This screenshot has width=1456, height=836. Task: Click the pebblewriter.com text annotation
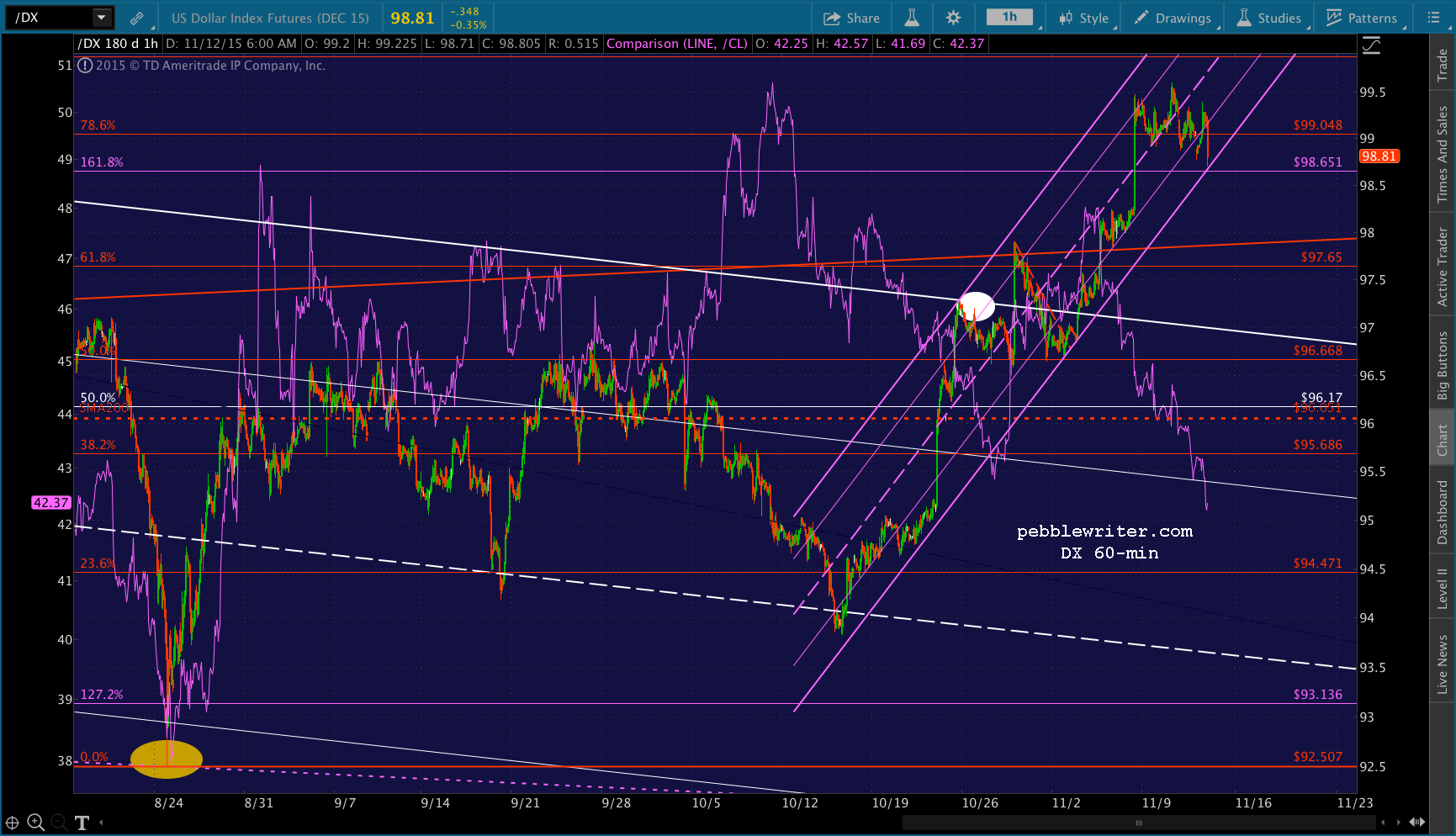click(x=1104, y=532)
